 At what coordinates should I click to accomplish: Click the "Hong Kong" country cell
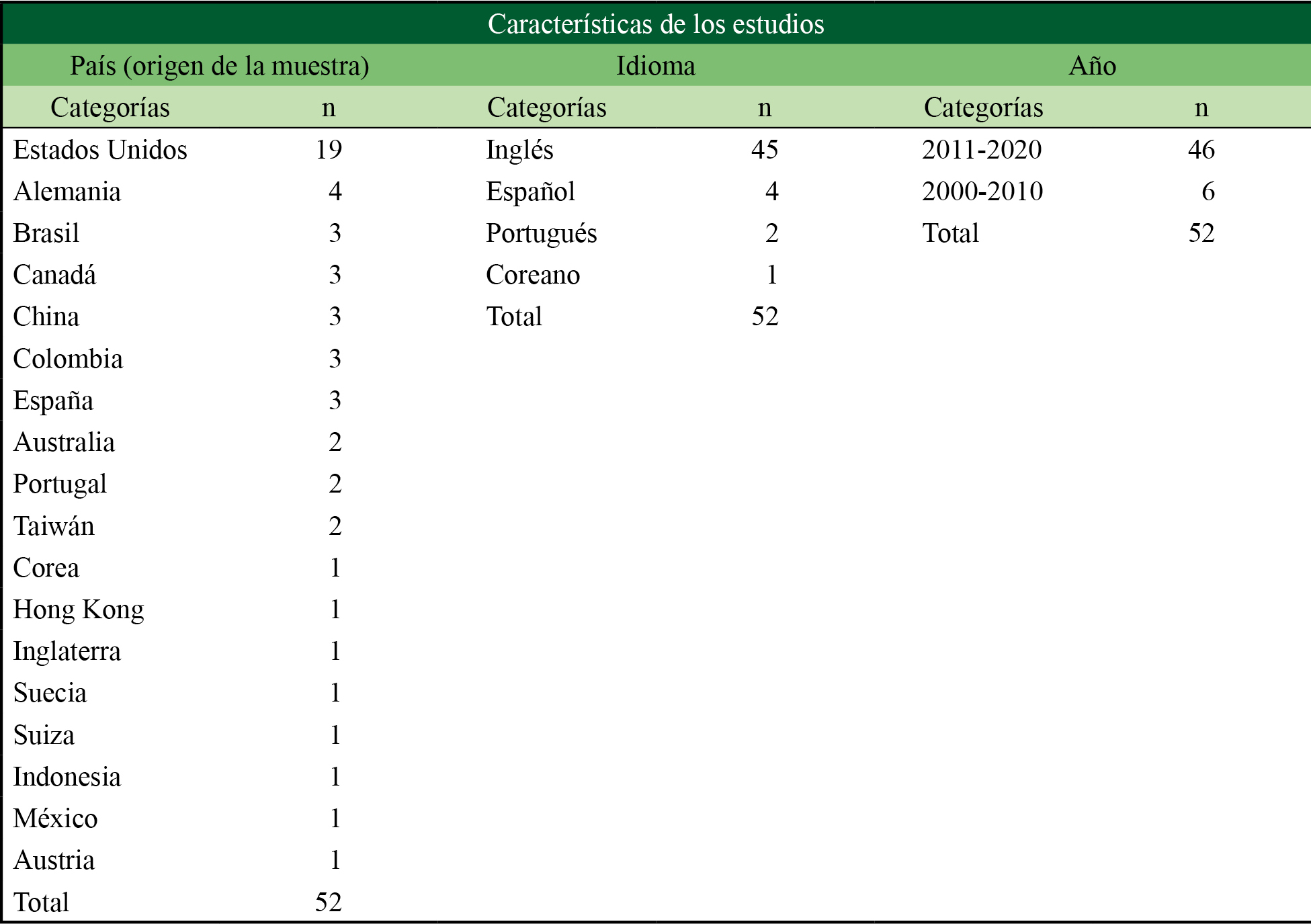(x=79, y=610)
